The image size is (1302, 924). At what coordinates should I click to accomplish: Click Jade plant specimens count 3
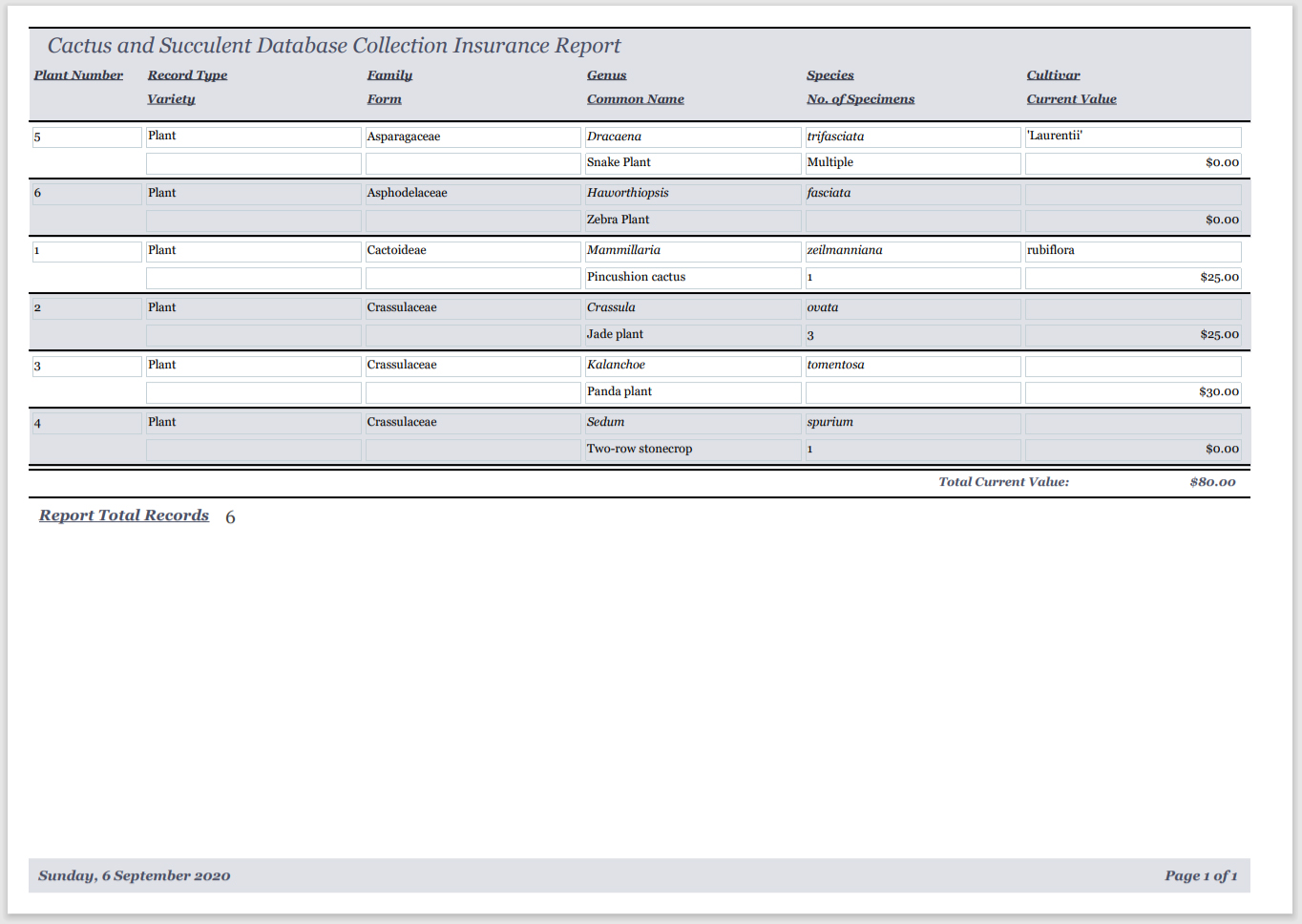click(x=913, y=335)
